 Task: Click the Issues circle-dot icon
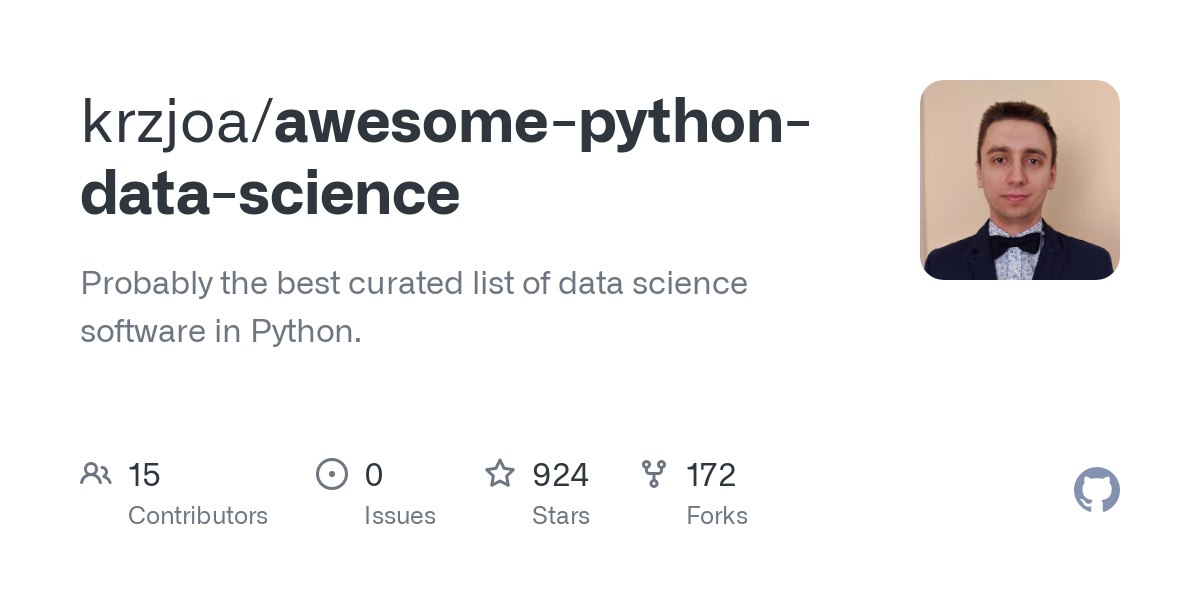pyautogui.click(x=332, y=474)
